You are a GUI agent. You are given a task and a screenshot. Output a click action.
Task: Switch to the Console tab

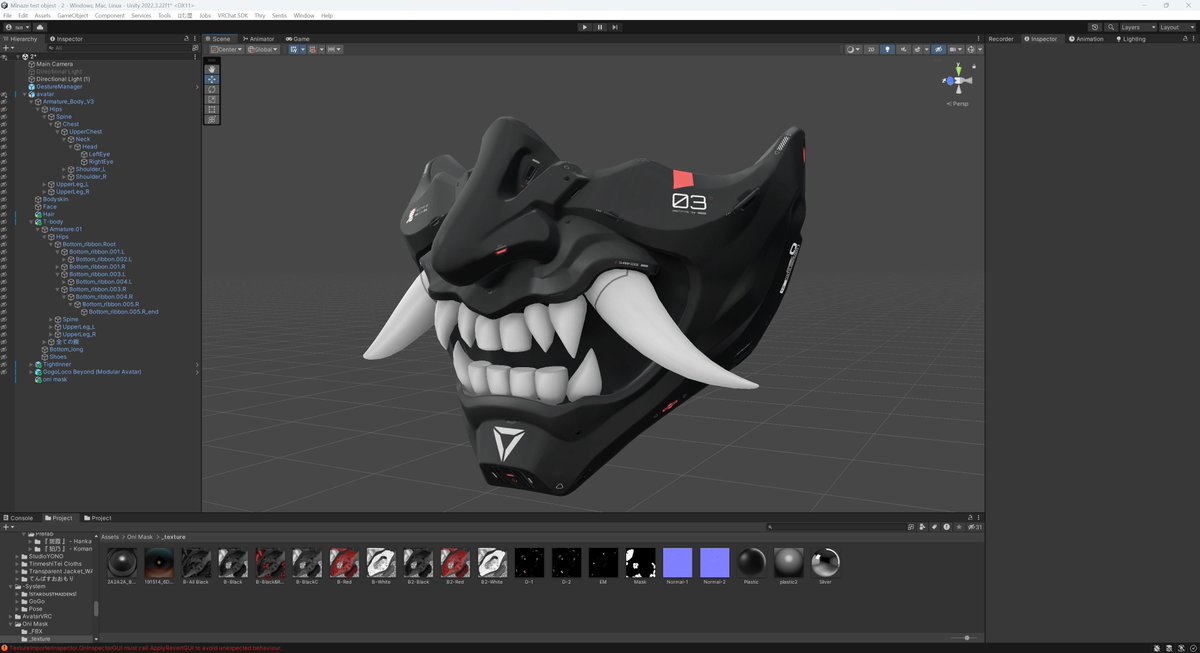(18, 518)
